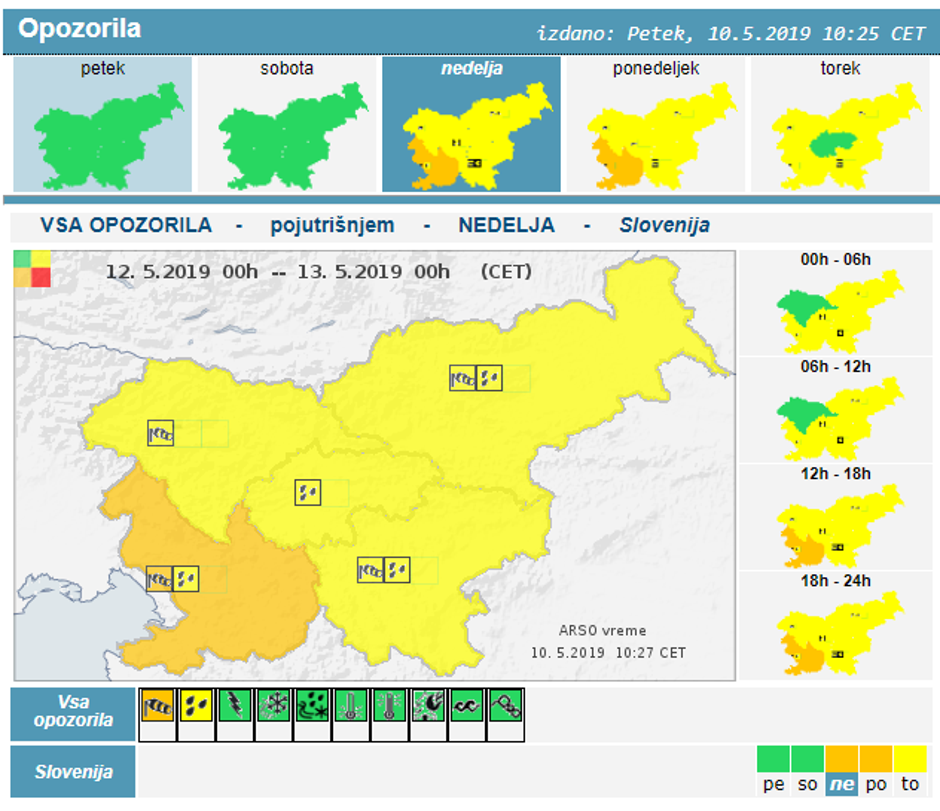940x811 pixels.
Task: Click the orange 'po' day color swatch
Action: coord(876,774)
